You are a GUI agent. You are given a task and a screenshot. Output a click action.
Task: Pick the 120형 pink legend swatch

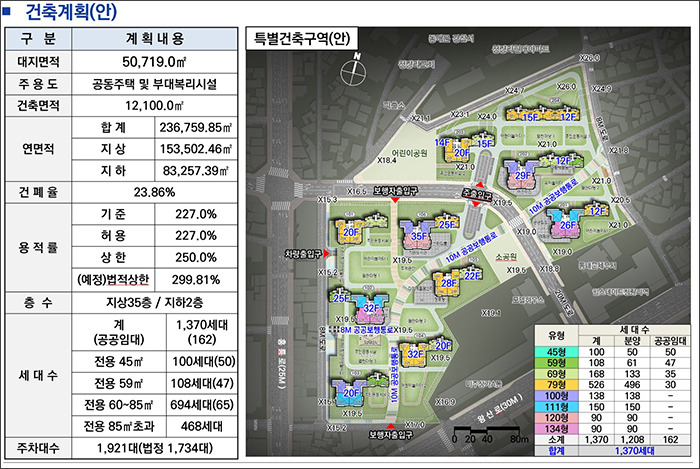click(x=556, y=418)
